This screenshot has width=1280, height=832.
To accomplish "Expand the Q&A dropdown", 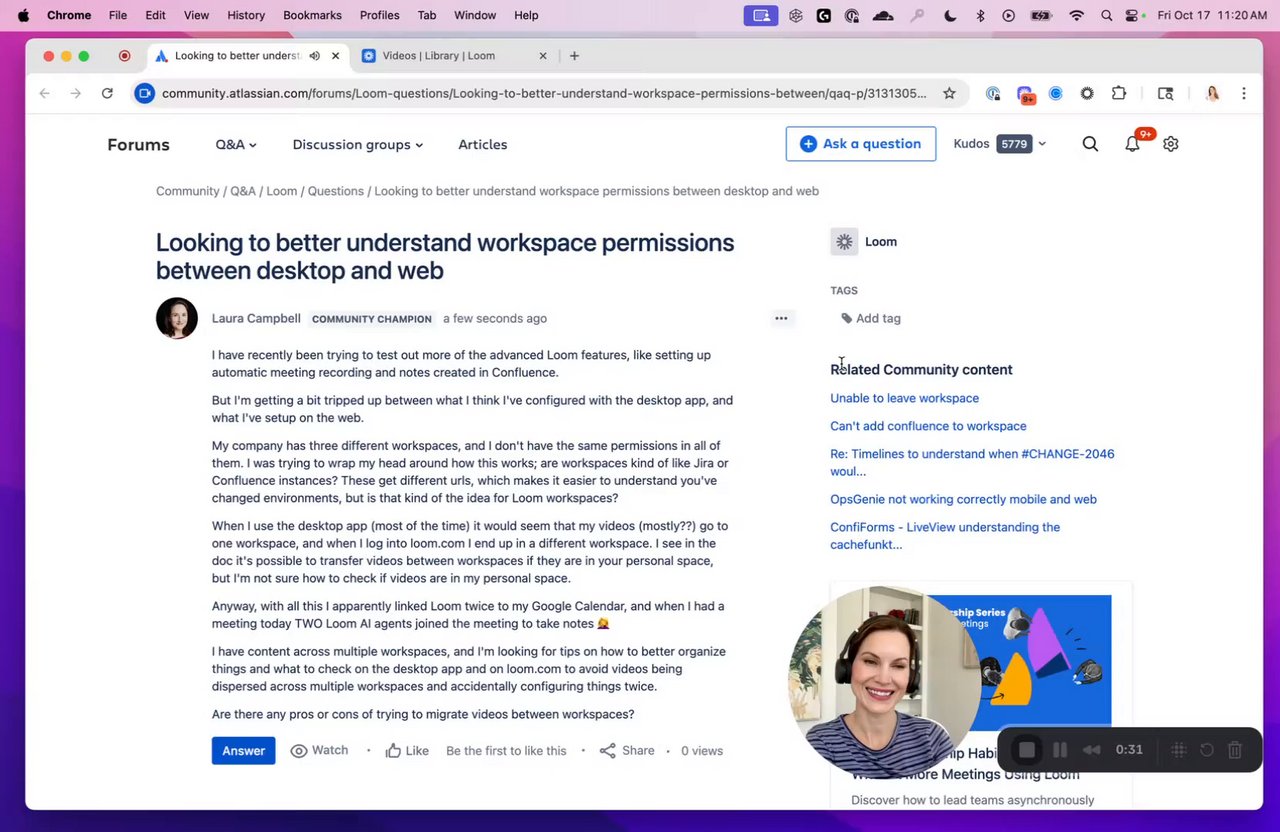I will tap(236, 144).
